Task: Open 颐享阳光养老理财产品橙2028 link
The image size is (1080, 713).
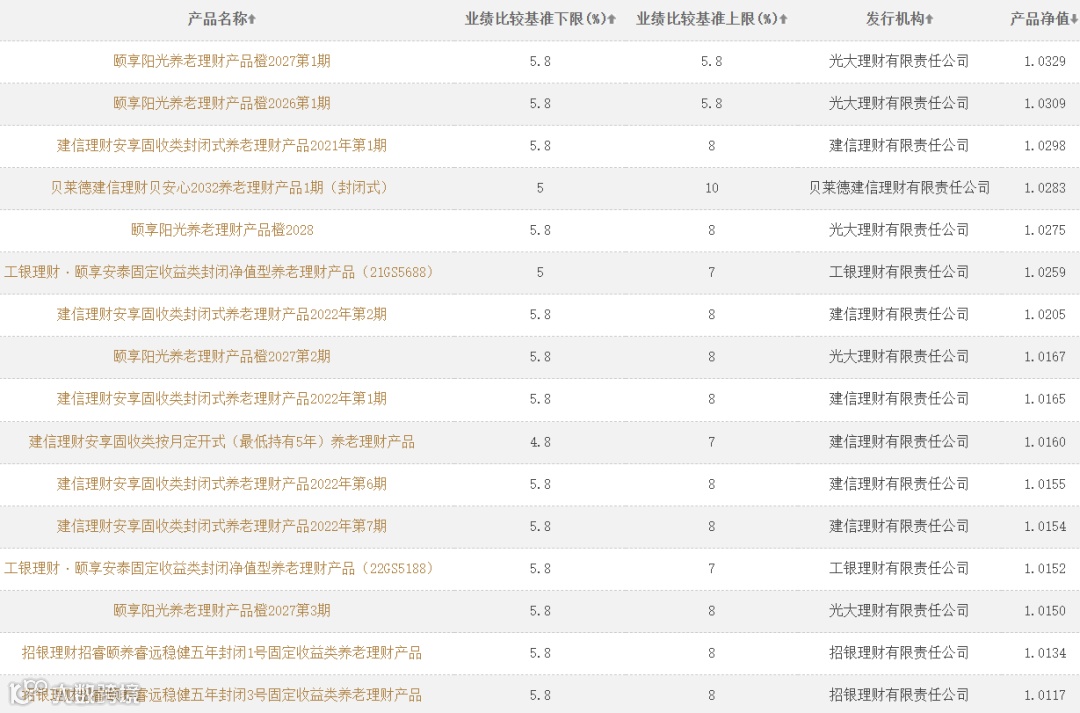Action: tap(222, 229)
